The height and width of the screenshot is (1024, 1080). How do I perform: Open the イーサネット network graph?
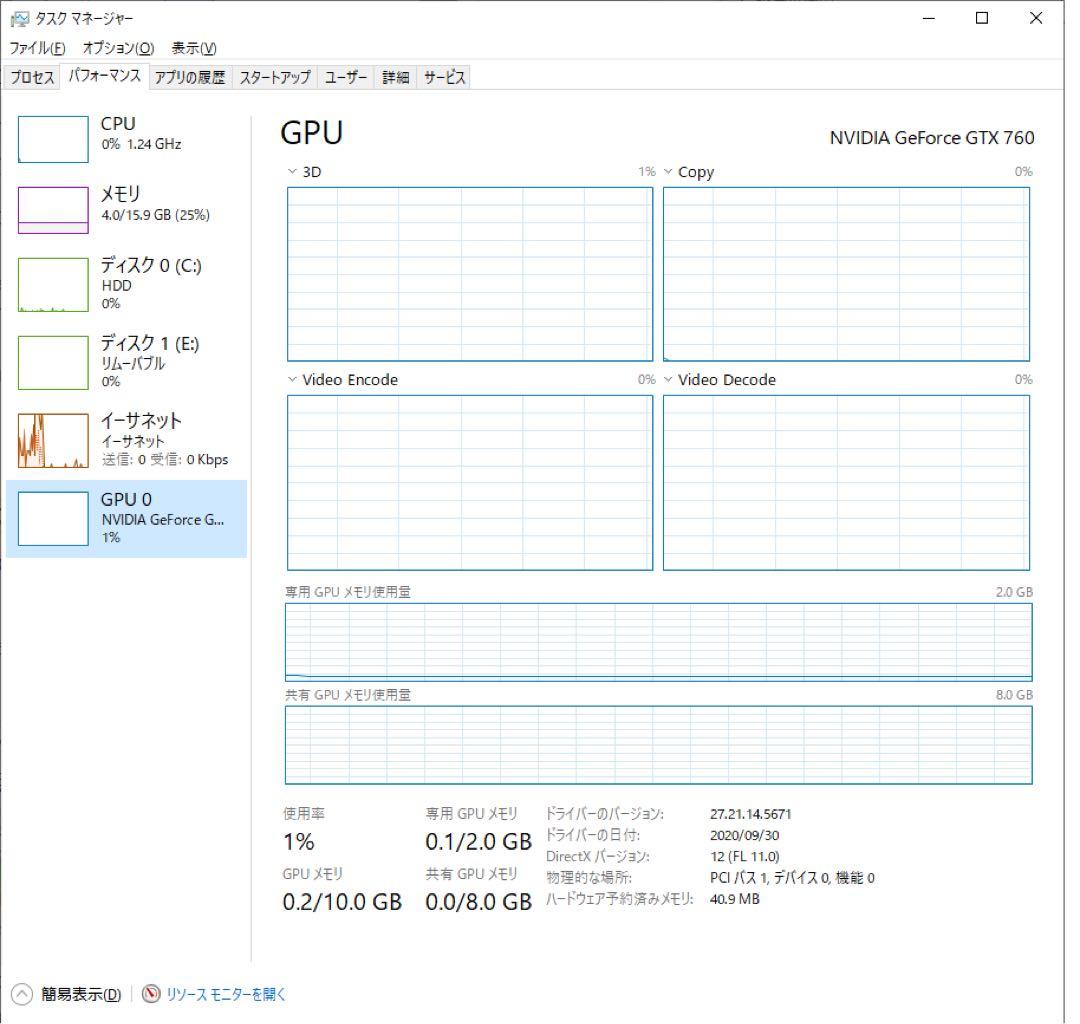coord(120,438)
